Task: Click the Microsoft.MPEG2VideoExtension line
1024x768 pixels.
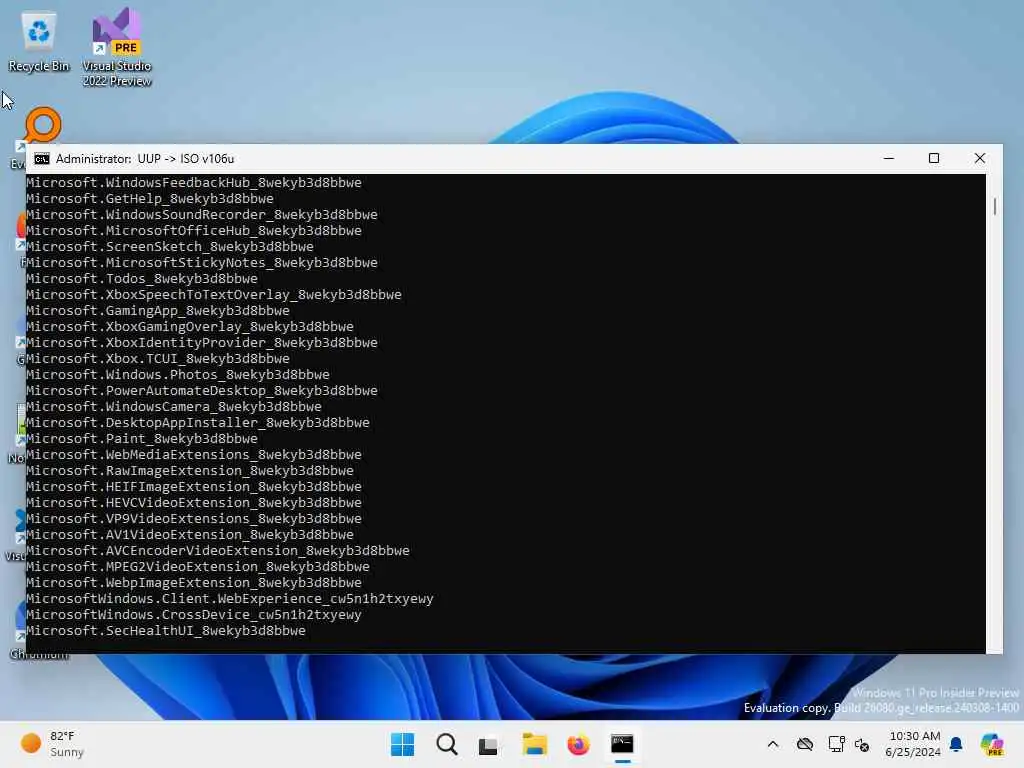Action: pos(198,566)
